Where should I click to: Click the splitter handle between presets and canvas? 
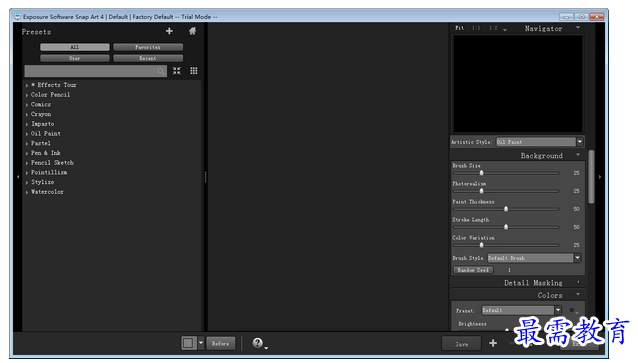[x=205, y=177]
